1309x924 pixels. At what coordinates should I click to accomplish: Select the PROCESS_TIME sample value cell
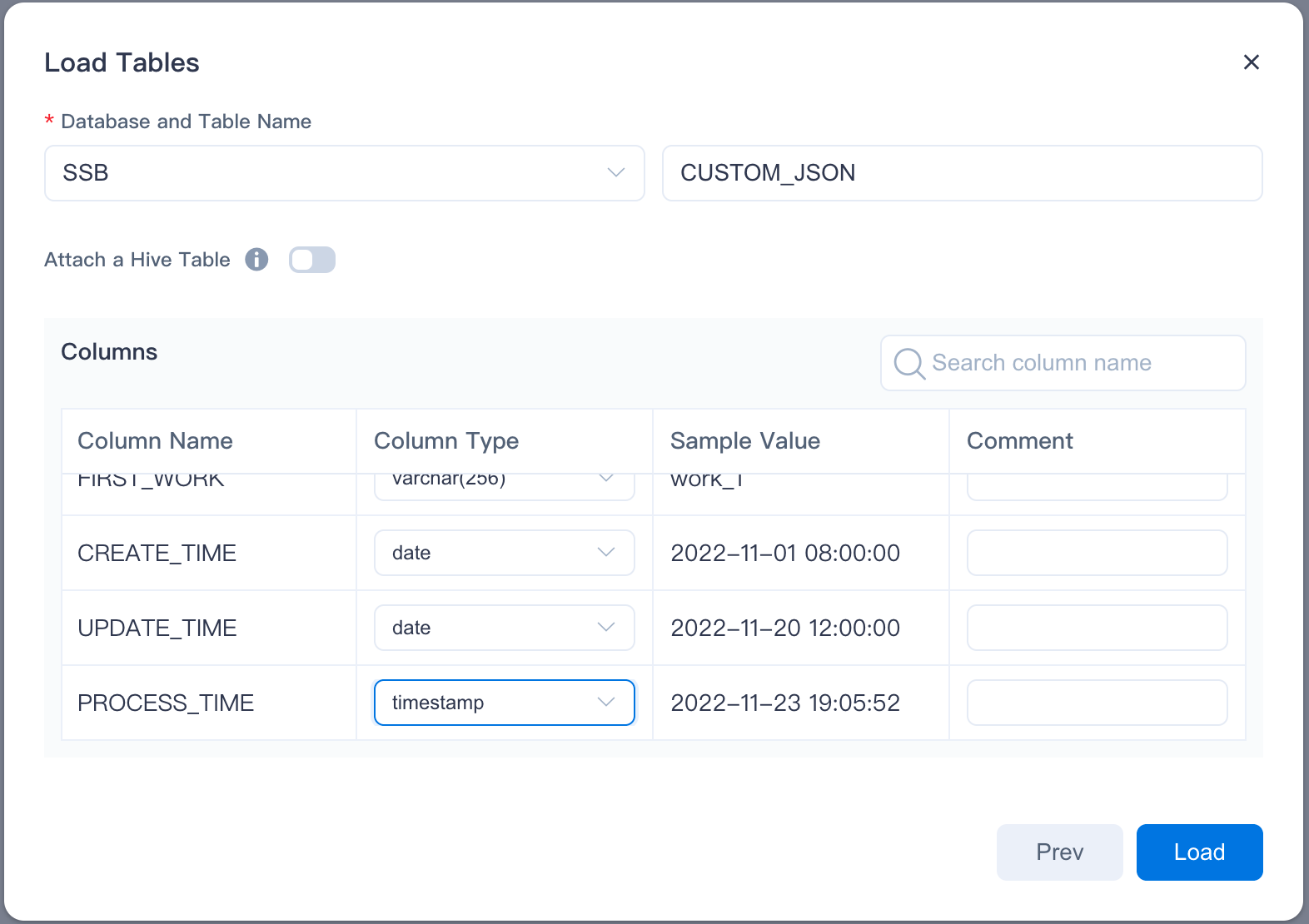coord(785,703)
